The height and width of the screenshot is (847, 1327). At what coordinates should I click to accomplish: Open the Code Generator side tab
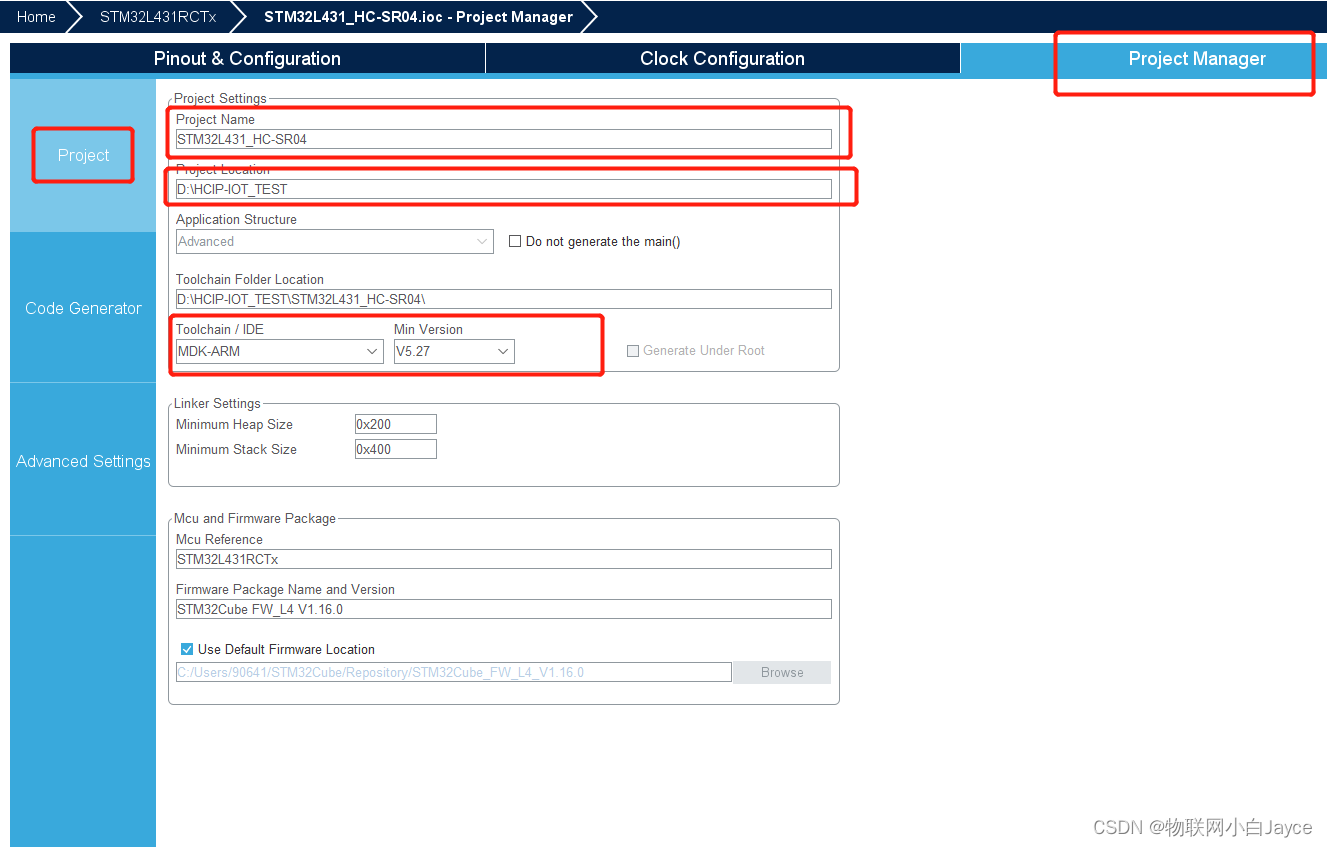[83, 308]
